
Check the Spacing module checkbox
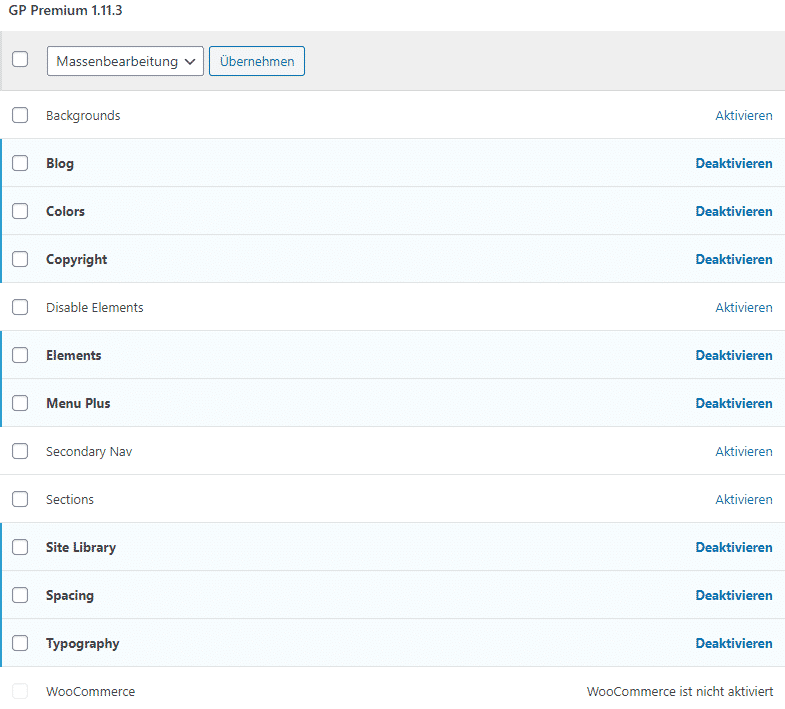(x=20, y=596)
